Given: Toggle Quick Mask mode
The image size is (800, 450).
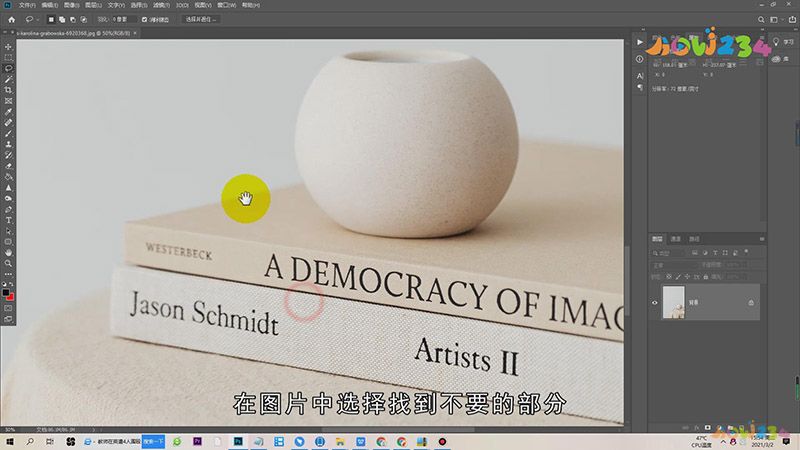Looking at the screenshot, I should (8, 308).
